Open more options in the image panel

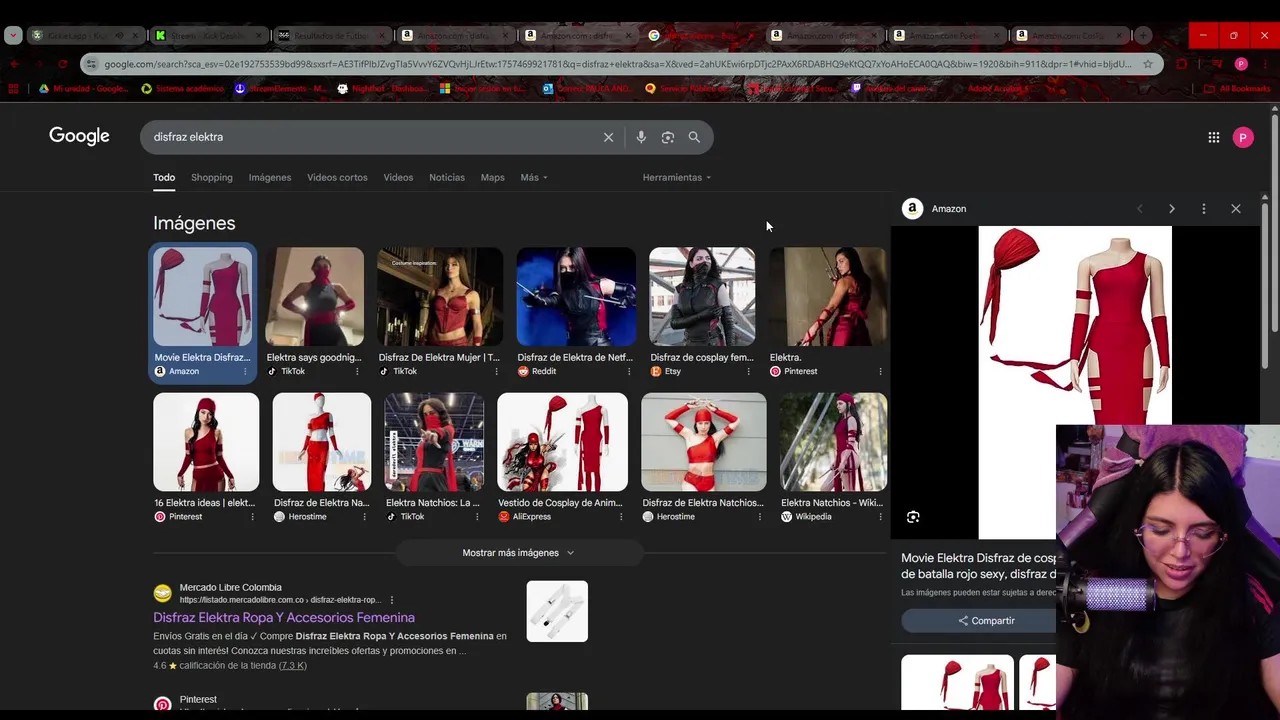1204,209
